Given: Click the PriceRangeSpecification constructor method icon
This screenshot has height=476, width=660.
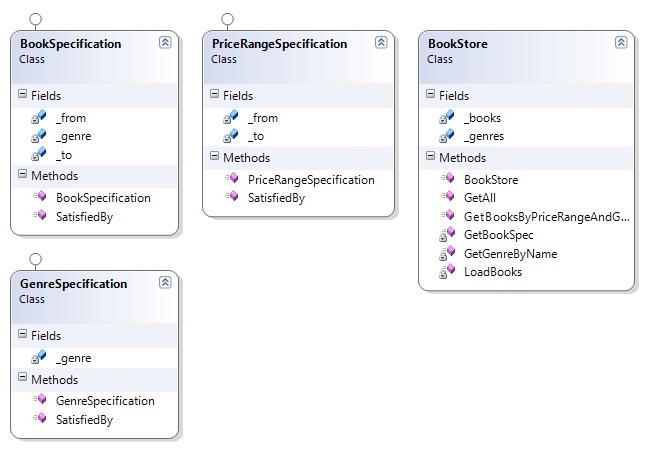Looking at the screenshot, I should click(231, 180).
